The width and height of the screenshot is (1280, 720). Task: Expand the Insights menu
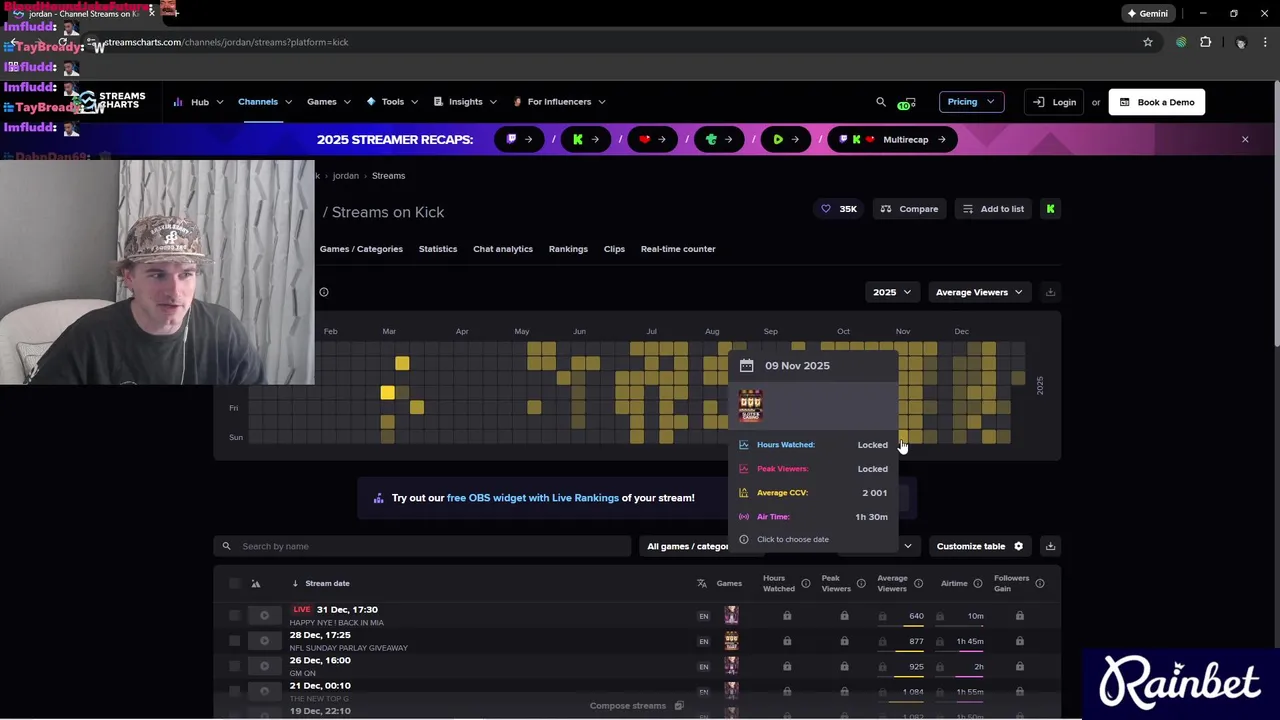pos(465,102)
